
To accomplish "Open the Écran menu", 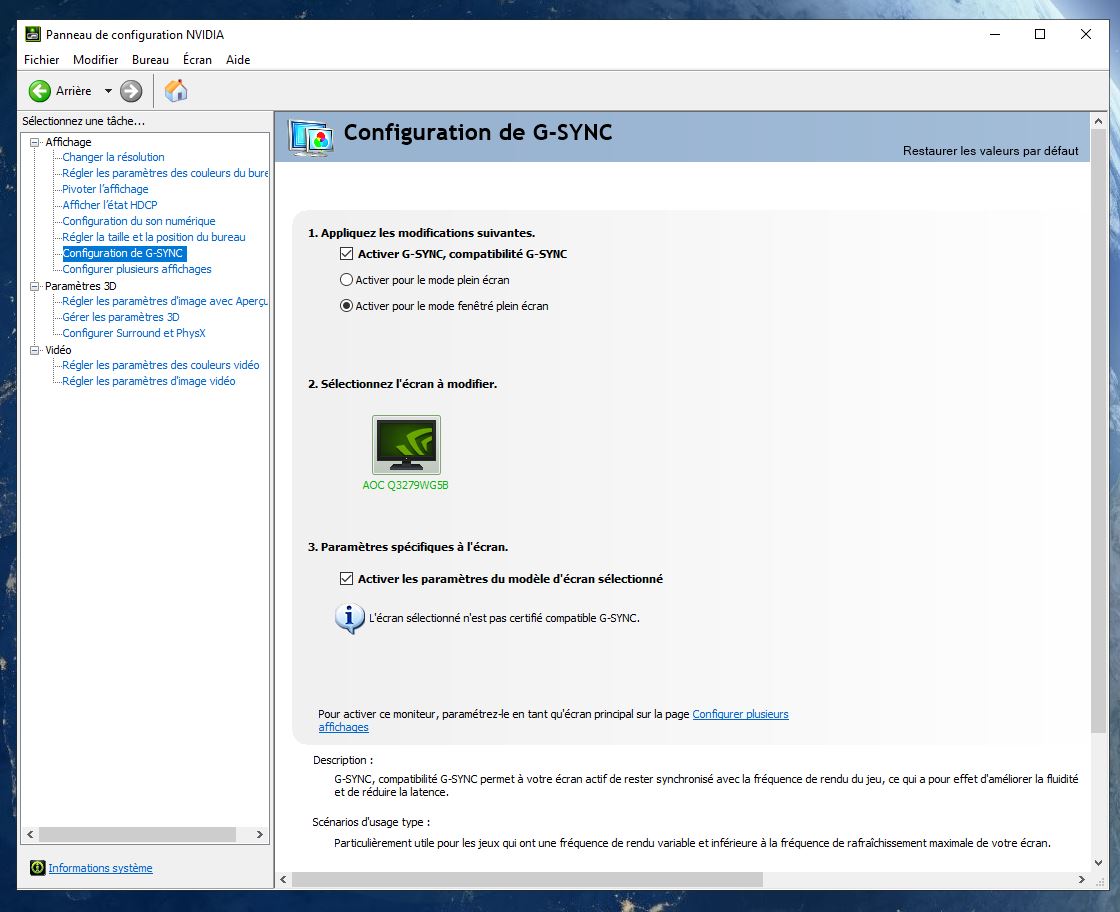I will tap(197, 60).
